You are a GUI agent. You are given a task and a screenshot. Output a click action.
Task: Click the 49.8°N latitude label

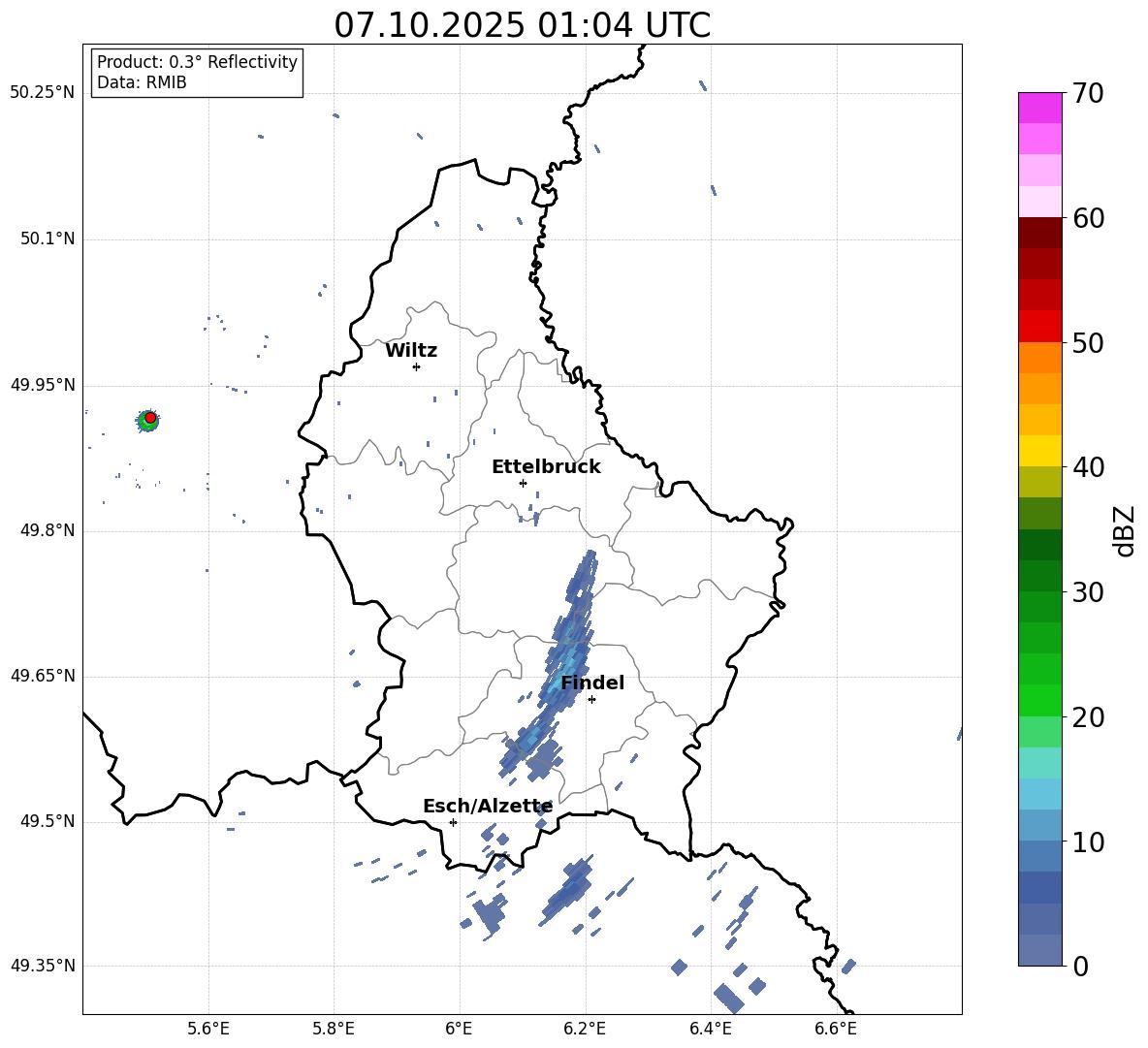tap(48, 530)
